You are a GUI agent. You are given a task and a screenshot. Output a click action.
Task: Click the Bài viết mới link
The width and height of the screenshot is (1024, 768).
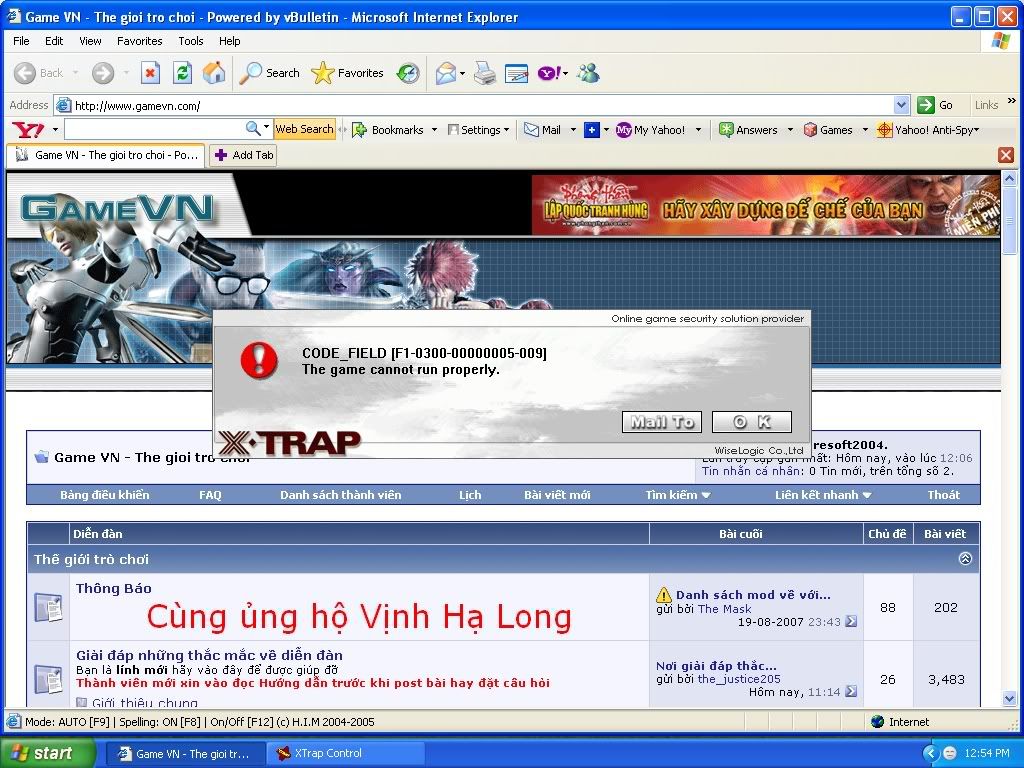coord(557,495)
